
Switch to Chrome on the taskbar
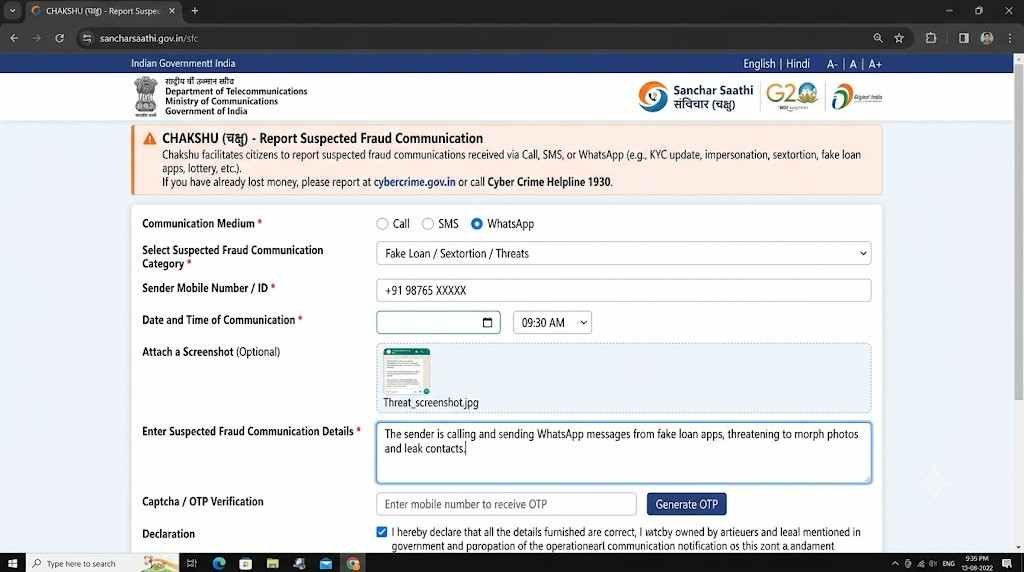353,563
